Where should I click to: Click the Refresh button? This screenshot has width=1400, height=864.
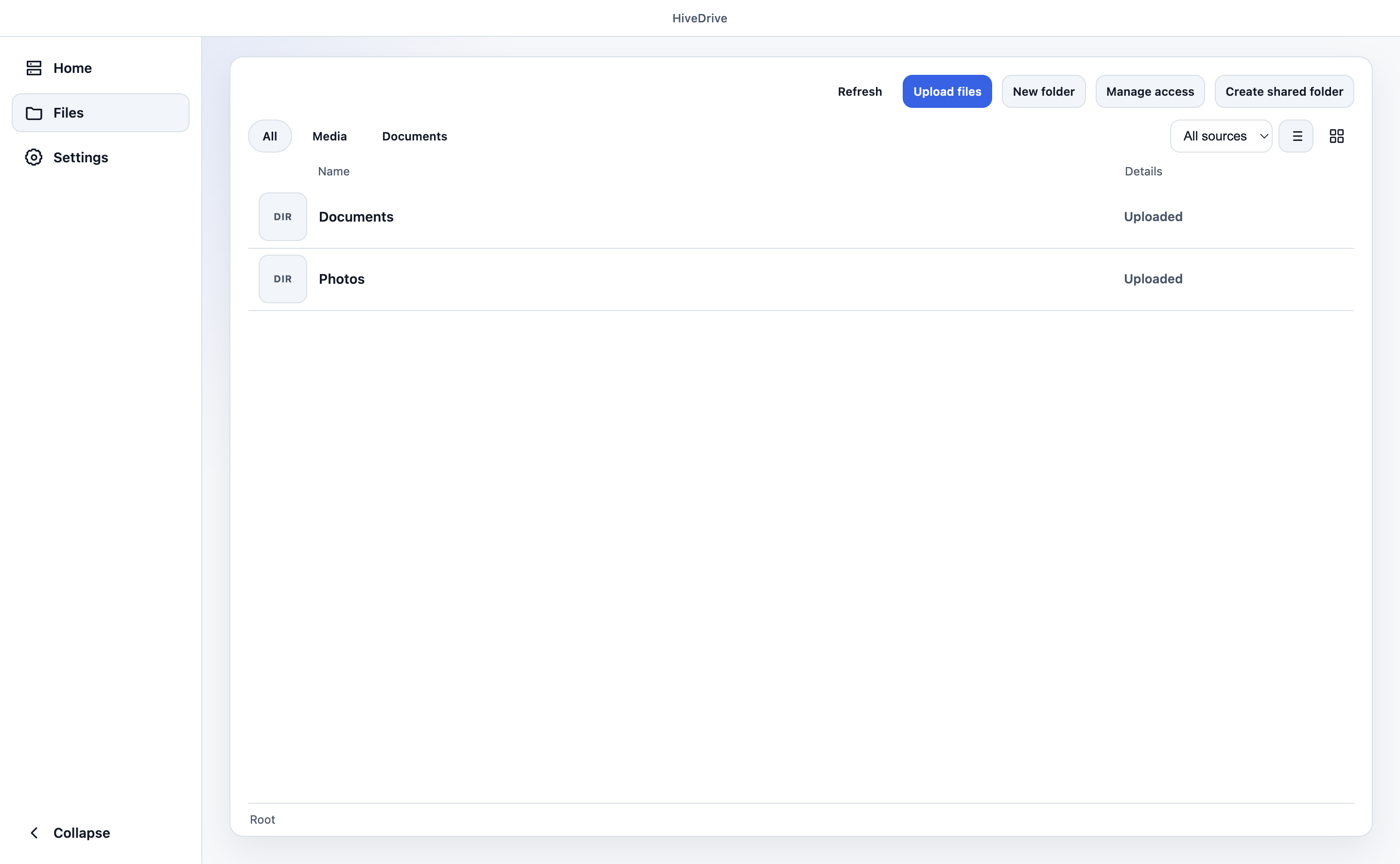pyautogui.click(x=859, y=91)
